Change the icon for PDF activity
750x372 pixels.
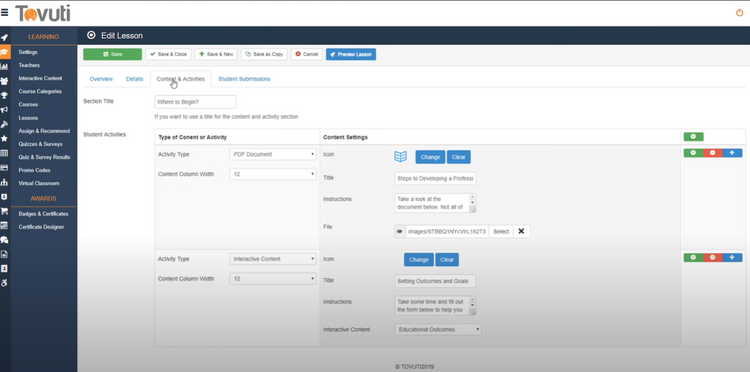(430, 157)
